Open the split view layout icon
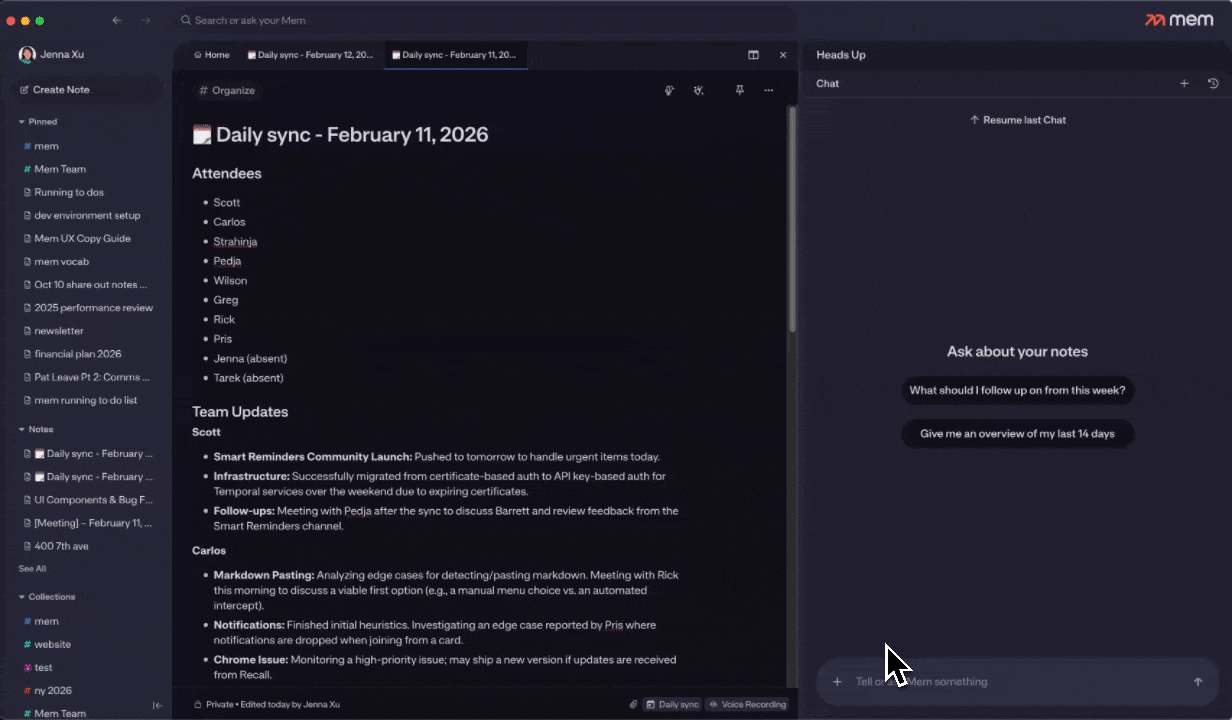 pyautogui.click(x=753, y=55)
